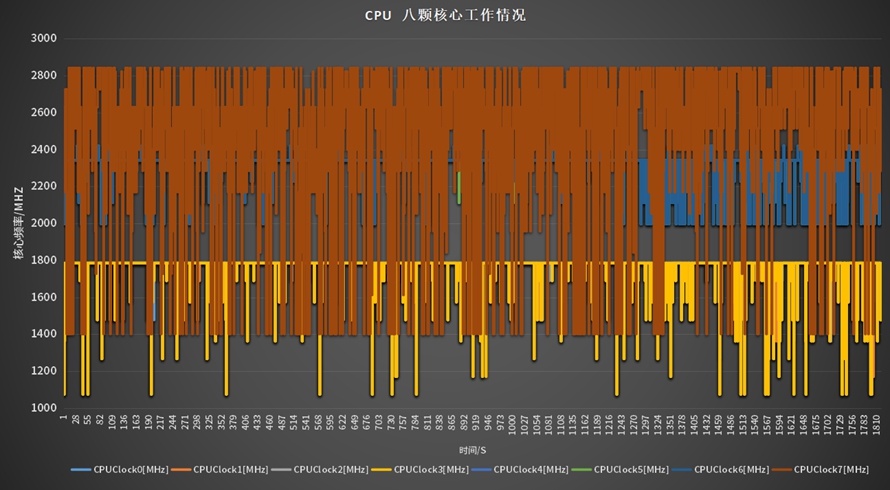Select the 1400 y-axis value
Image resolution: width=890 pixels, height=490 pixels.
tap(44, 334)
